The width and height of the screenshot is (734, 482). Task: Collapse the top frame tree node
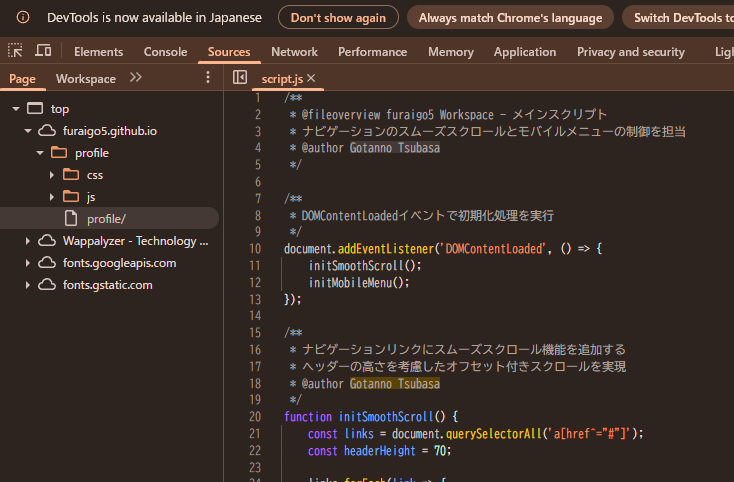(x=16, y=109)
